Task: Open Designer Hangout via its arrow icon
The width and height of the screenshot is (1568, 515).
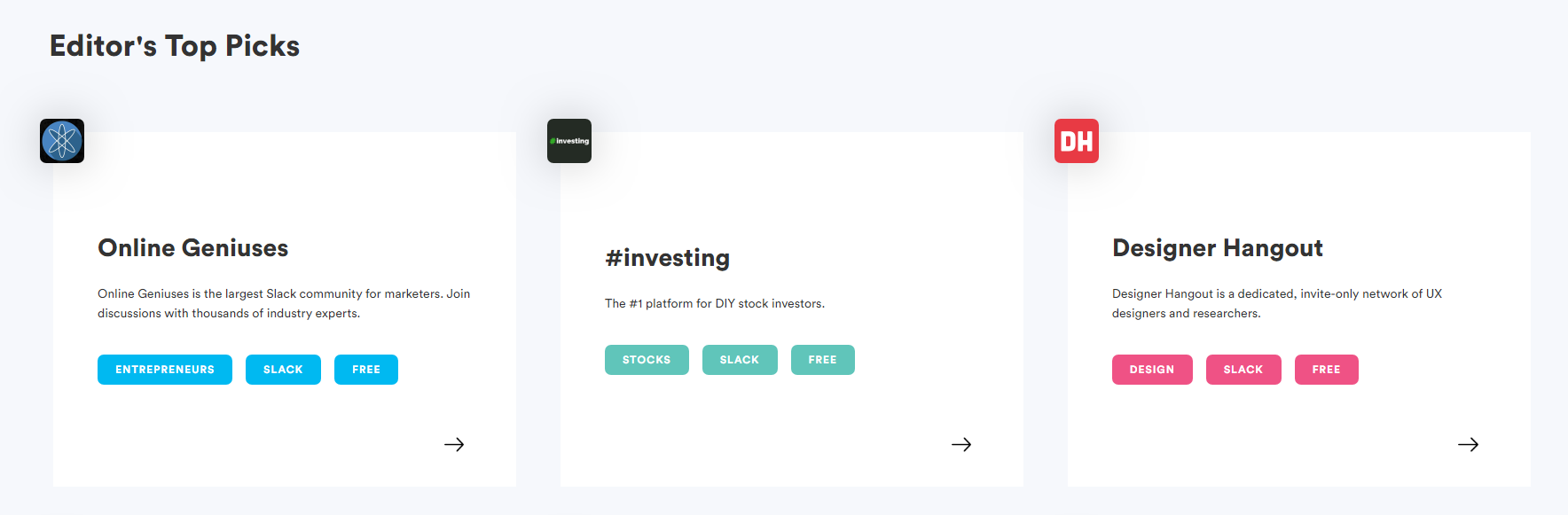Action: click(x=1469, y=444)
